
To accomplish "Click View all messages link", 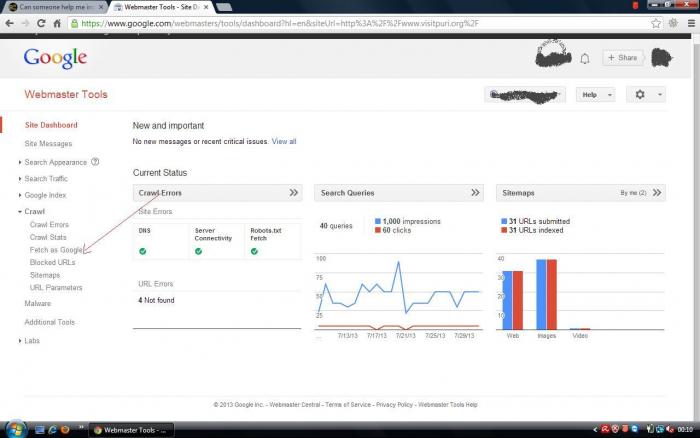I will 284,142.
